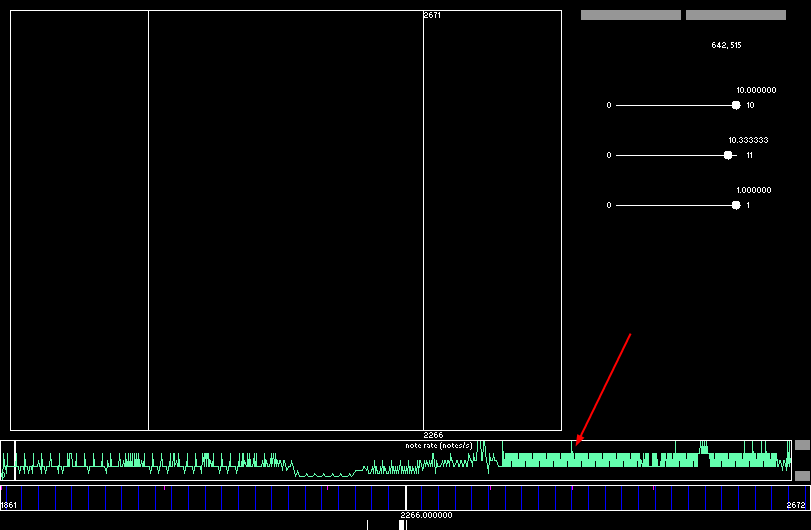Click the handle of the slider ending at 1
This screenshot has width=811, height=530.
tap(736, 205)
